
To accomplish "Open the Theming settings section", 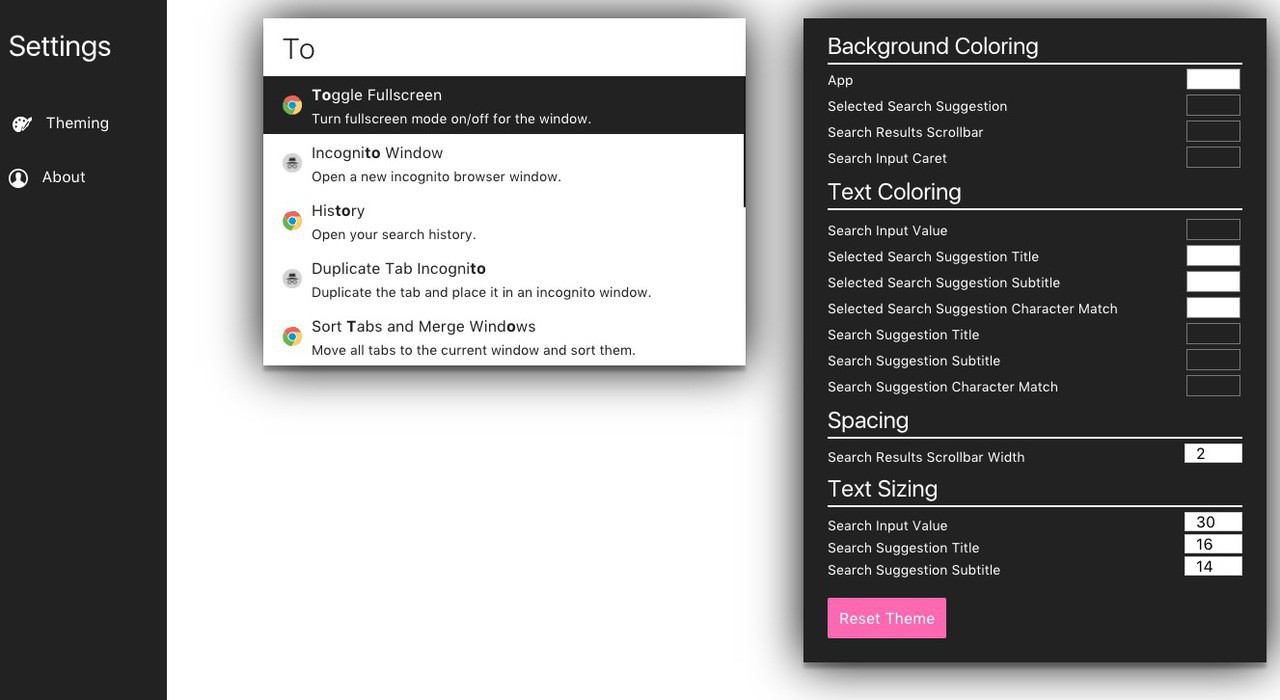I will pyautogui.click(x=77, y=123).
